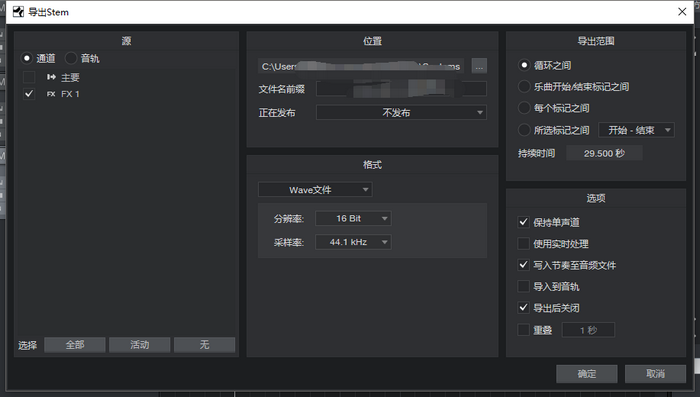
Task: Cancel dialog with 取消 button
Action: pyautogui.click(x=655, y=374)
